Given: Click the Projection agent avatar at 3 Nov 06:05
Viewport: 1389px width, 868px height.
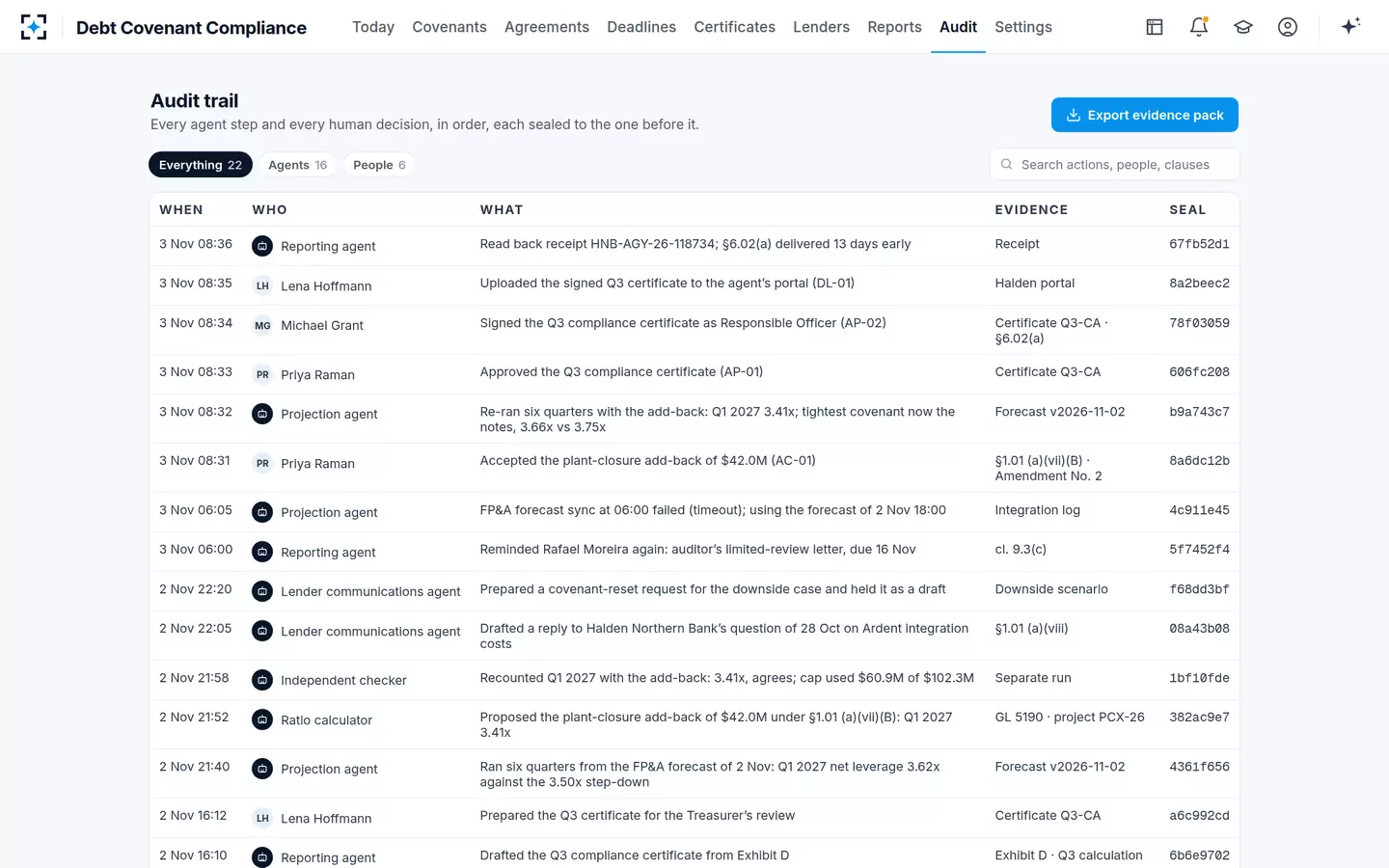Looking at the screenshot, I should (262, 512).
